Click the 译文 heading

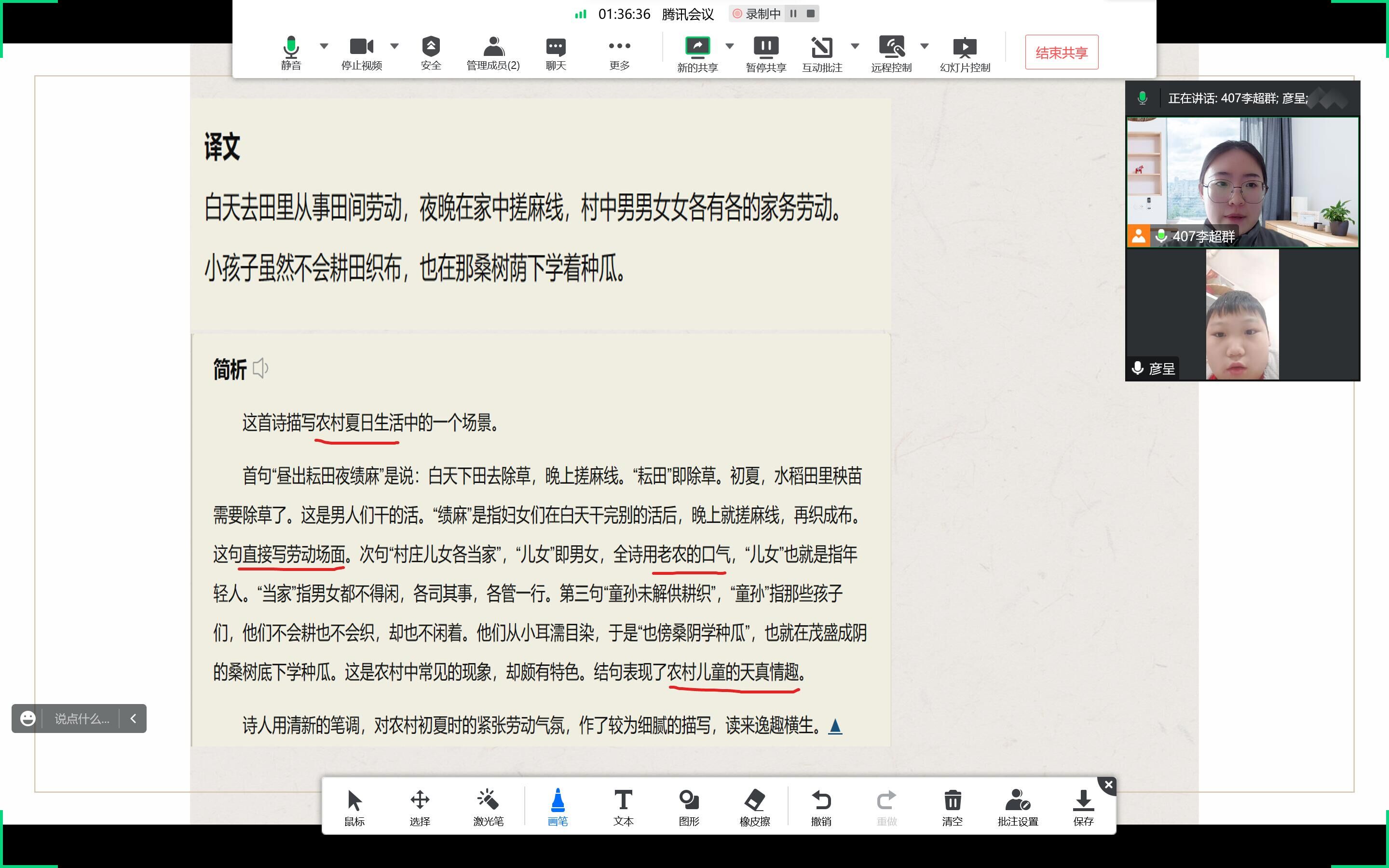pos(222,147)
